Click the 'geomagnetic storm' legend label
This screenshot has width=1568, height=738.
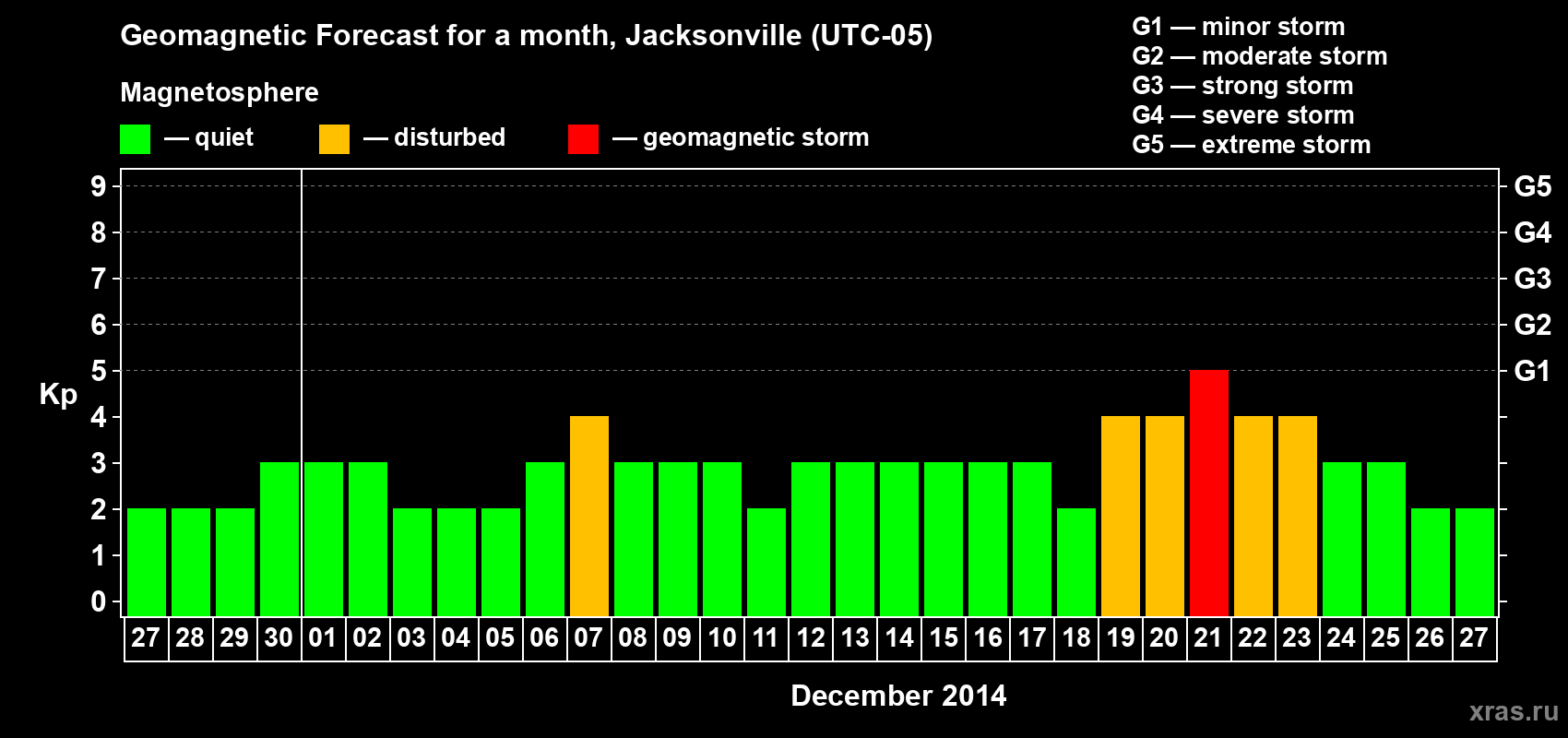point(755,138)
